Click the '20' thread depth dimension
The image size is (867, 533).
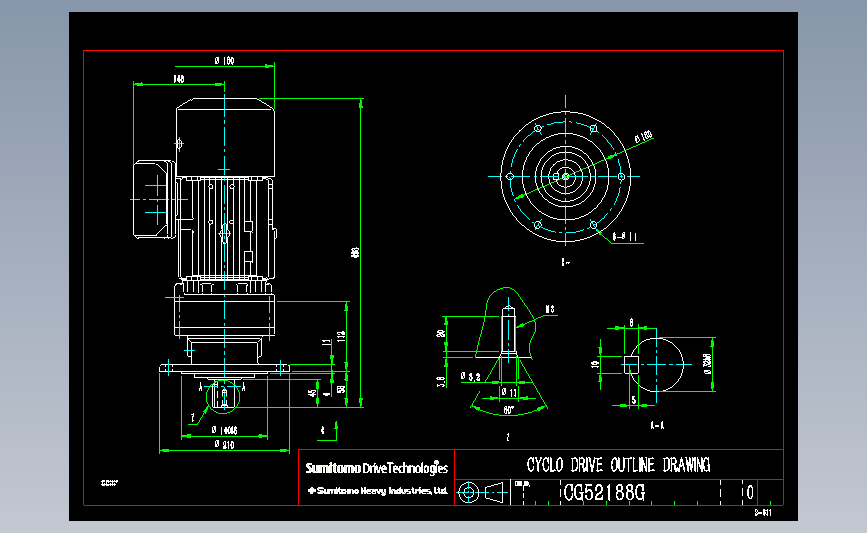click(x=441, y=333)
